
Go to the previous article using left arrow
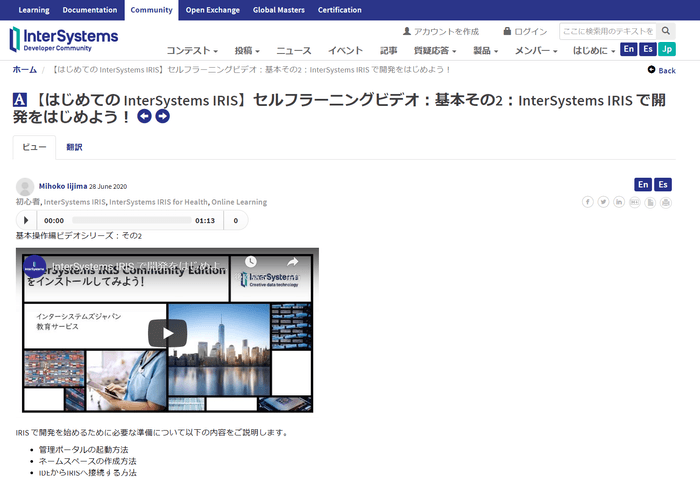145,117
